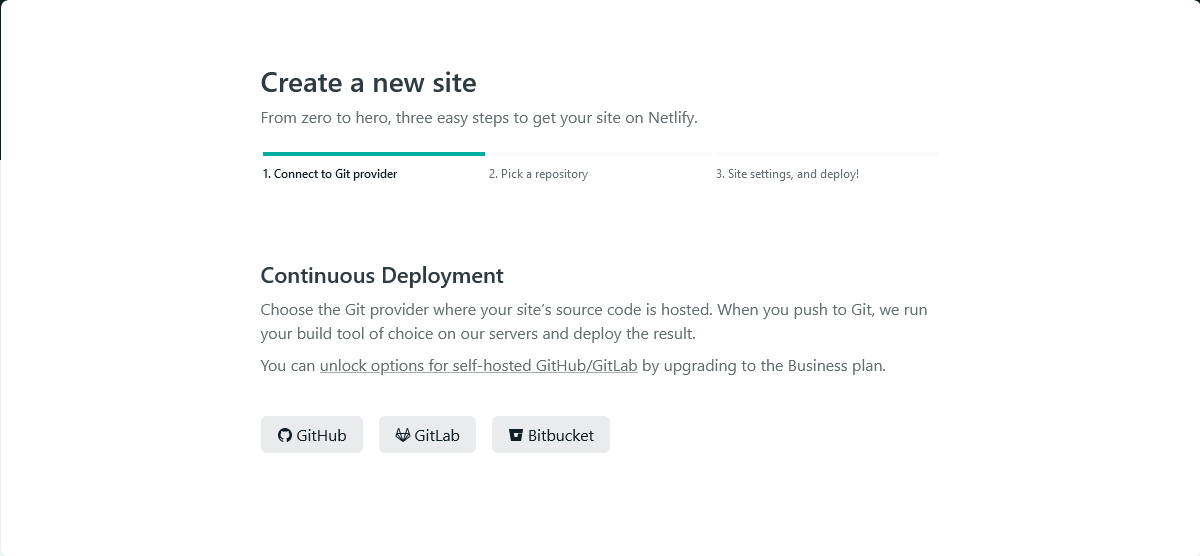Select step 1 Connect to Git provider
1200x556 pixels.
pos(330,174)
